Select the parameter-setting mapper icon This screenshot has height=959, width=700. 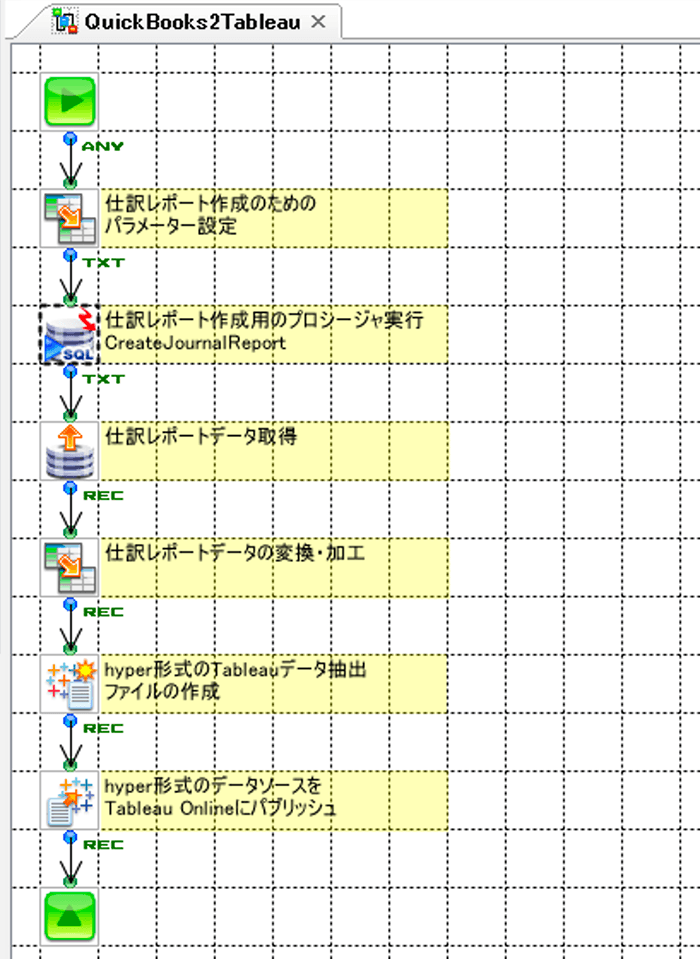click(x=70, y=218)
